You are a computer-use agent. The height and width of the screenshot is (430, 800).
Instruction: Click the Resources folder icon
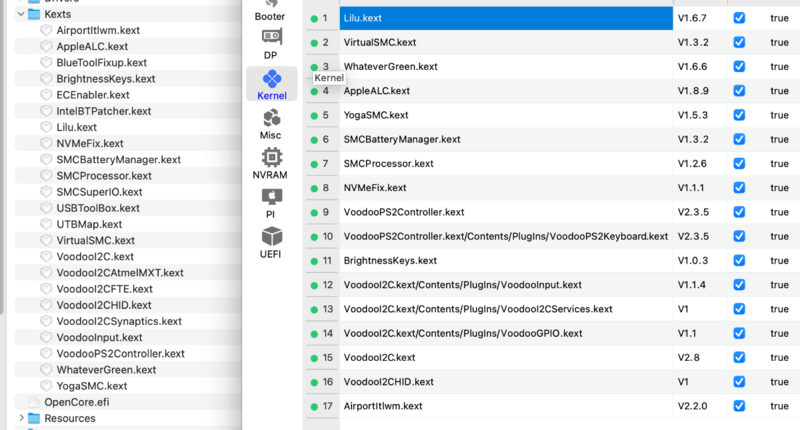pyautogui.click(x=34, y=418)
